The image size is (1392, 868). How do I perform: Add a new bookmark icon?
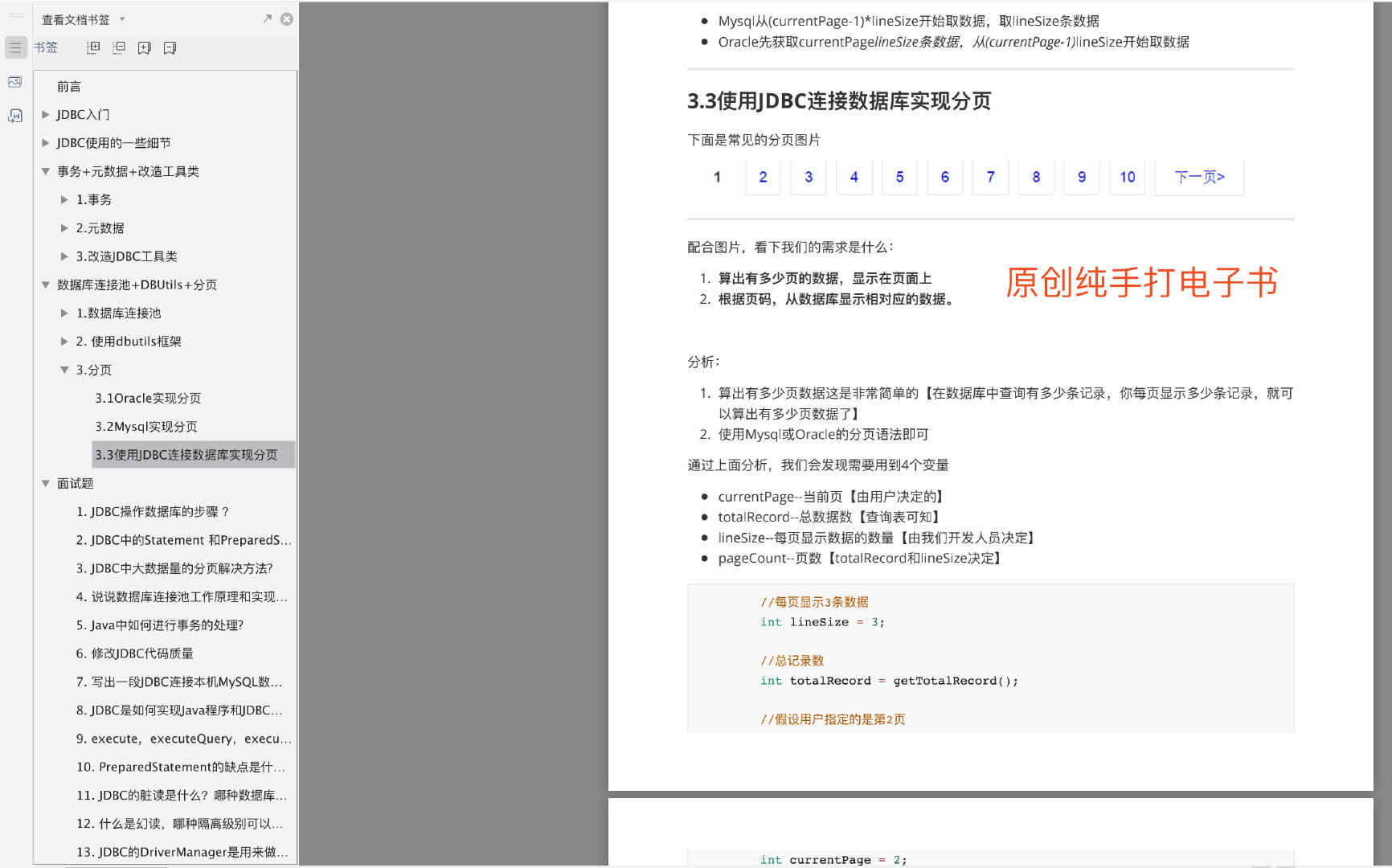point(145,47)
